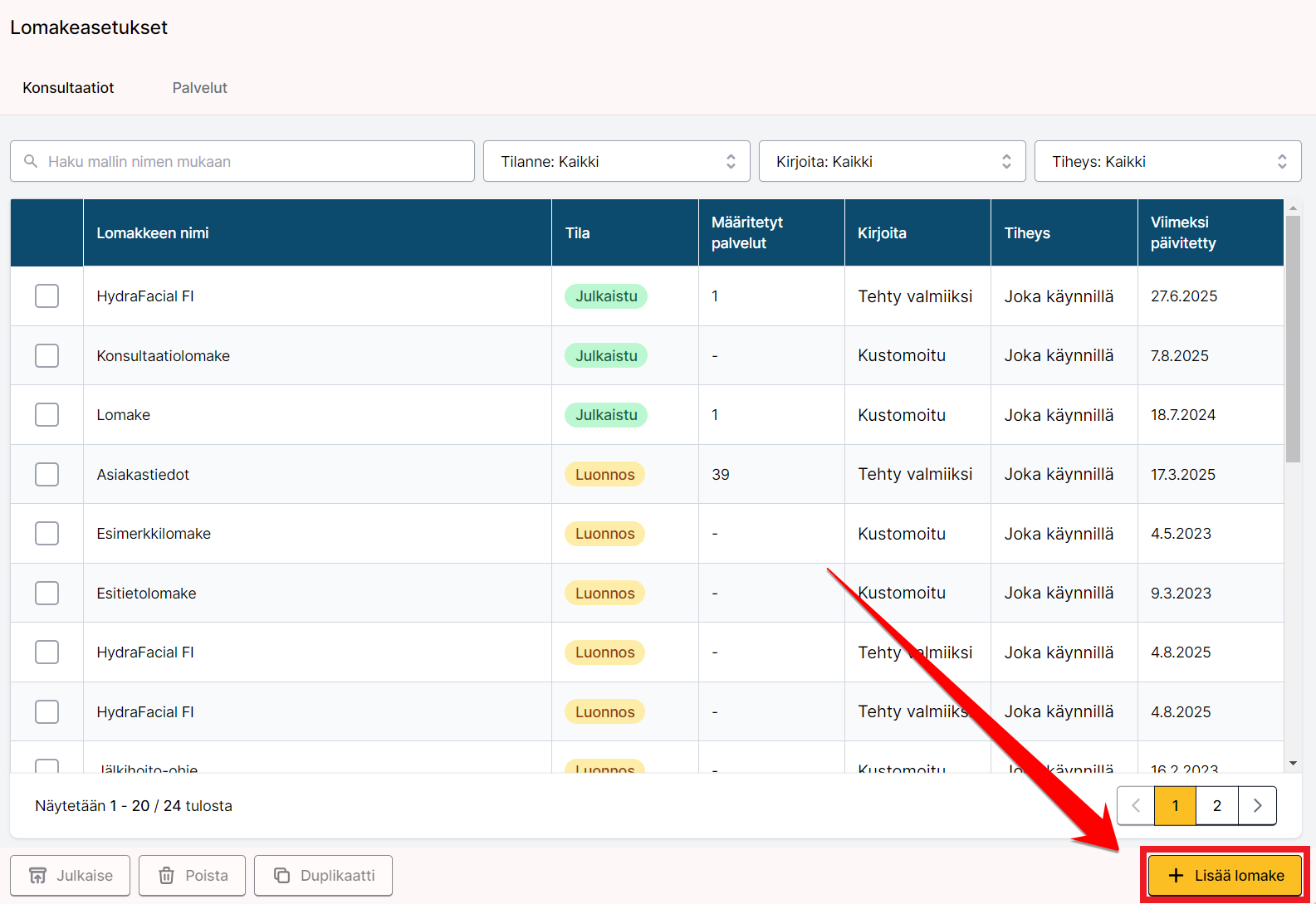
Task: Go to page 2 of results
Action: tap(1217, 805)
